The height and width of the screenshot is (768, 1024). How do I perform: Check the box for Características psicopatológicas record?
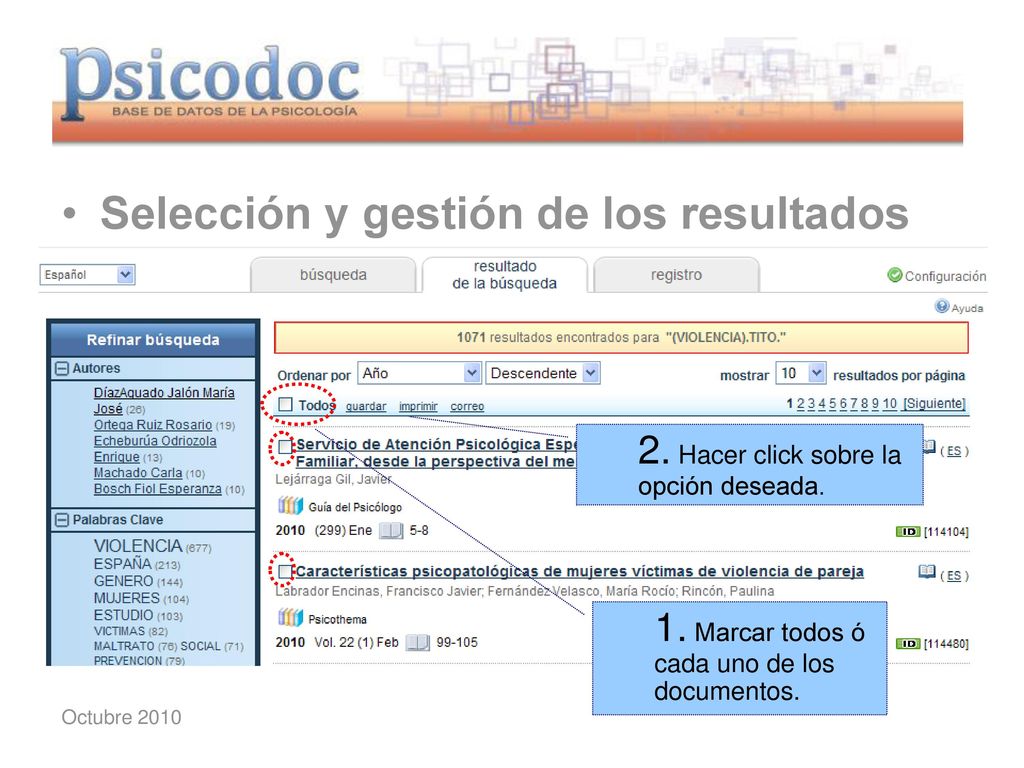coord(285,572)
